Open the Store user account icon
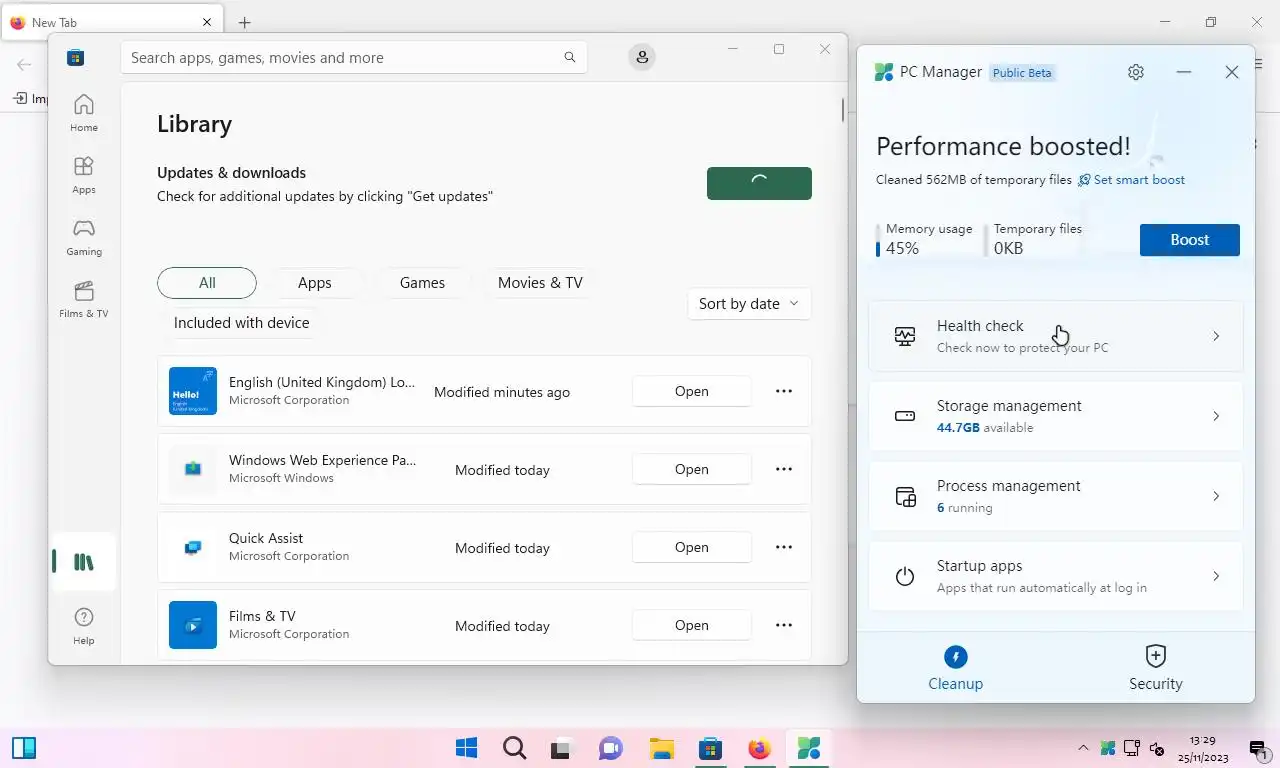Screen dimensions: 1280x768 click(x=642, y=58)
